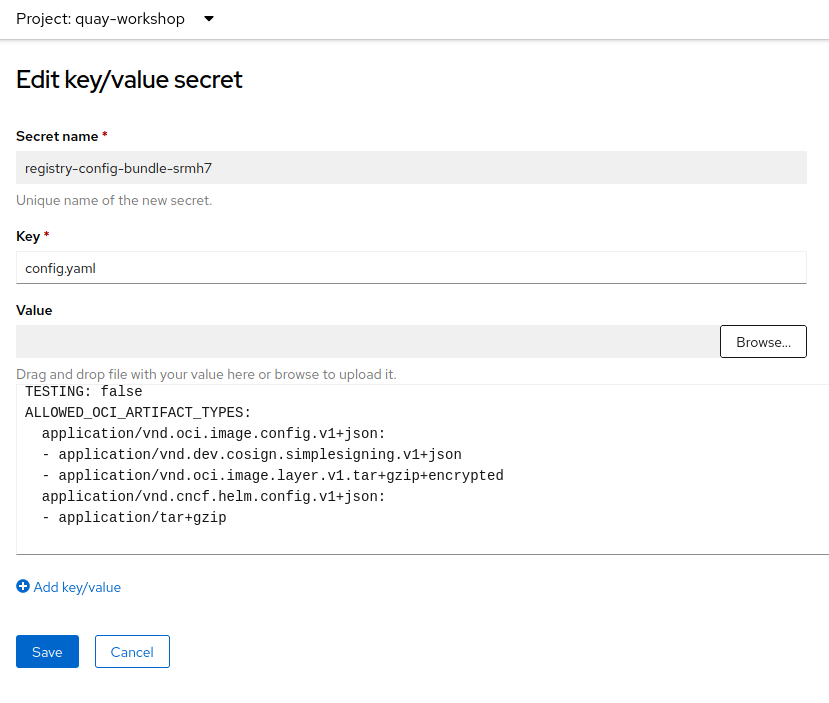The image size is (829, 703).
Task: Click the cosign.simplesigning.v1+json line
Action: (x=250, y=454)
